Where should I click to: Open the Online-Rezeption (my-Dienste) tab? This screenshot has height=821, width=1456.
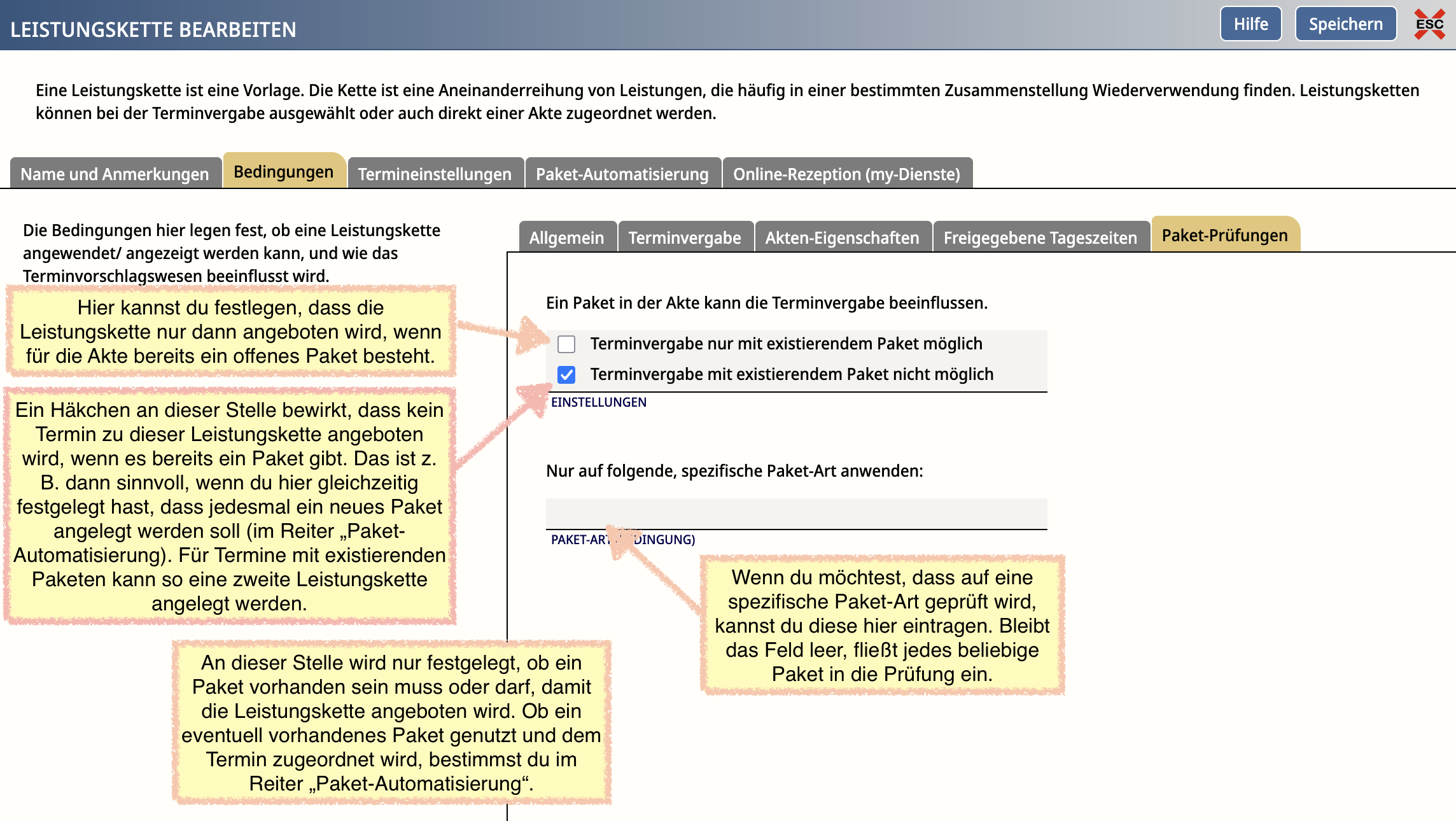pos(846,174)
